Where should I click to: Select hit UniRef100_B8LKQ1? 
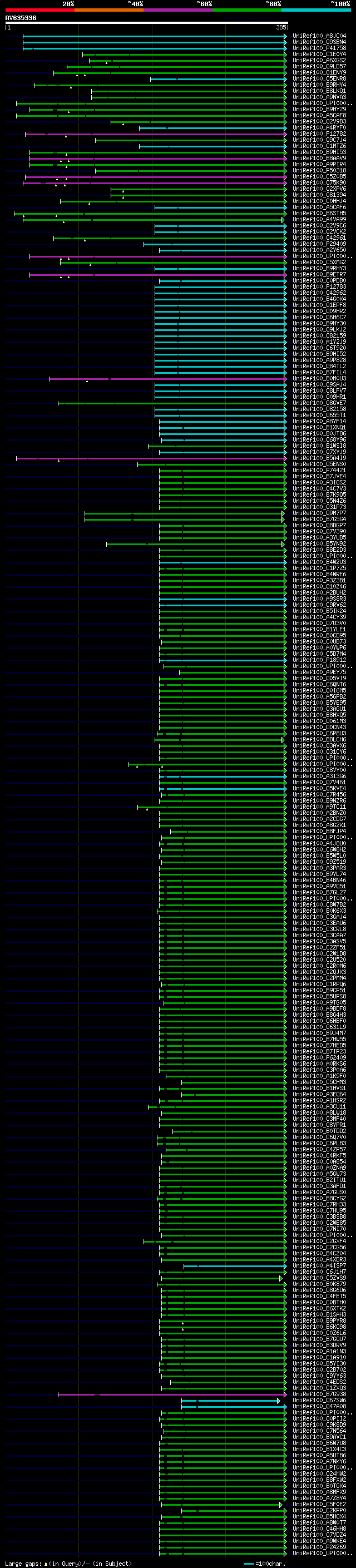(319, 91)
